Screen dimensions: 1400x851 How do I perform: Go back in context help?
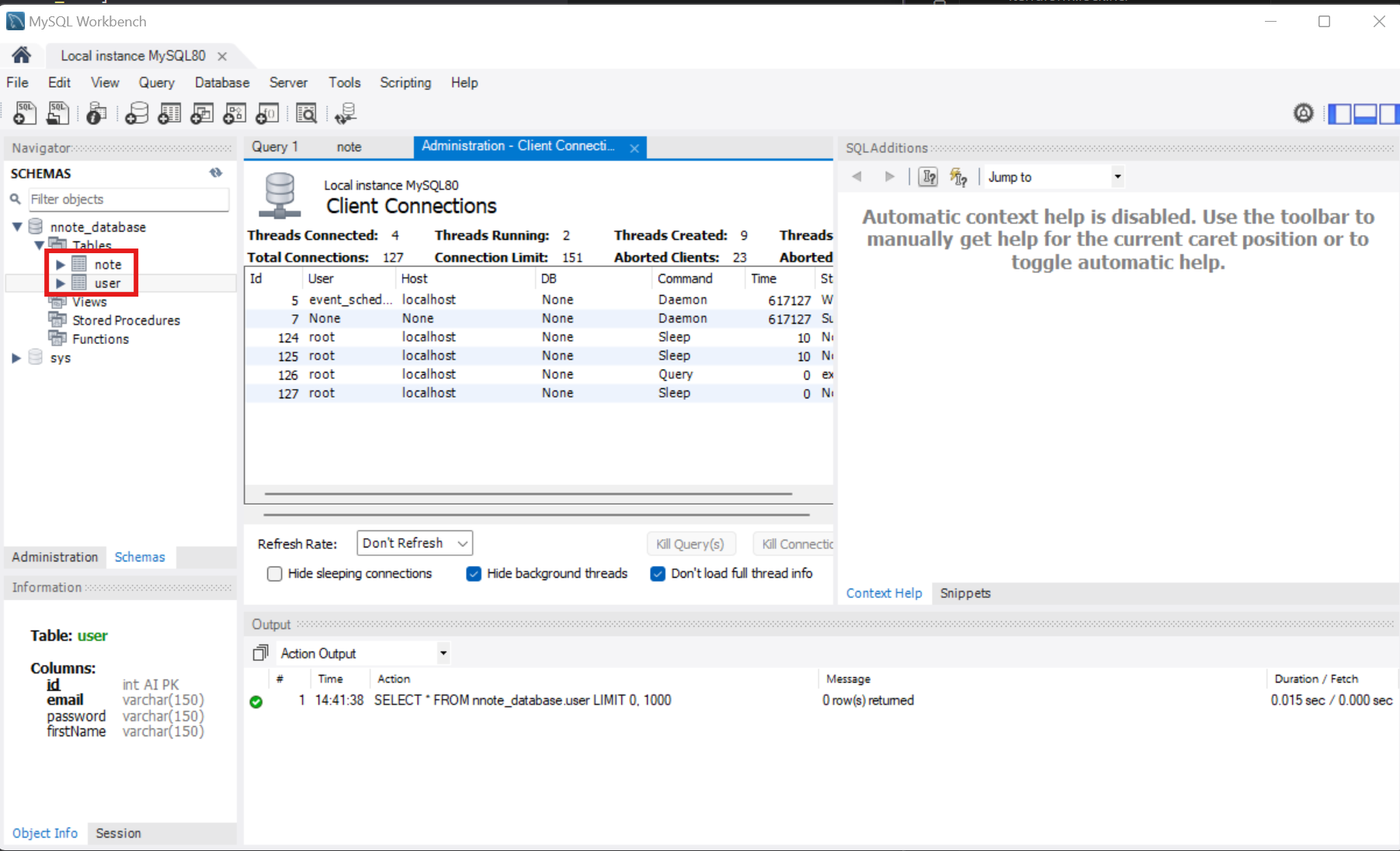tap(856, 177)
